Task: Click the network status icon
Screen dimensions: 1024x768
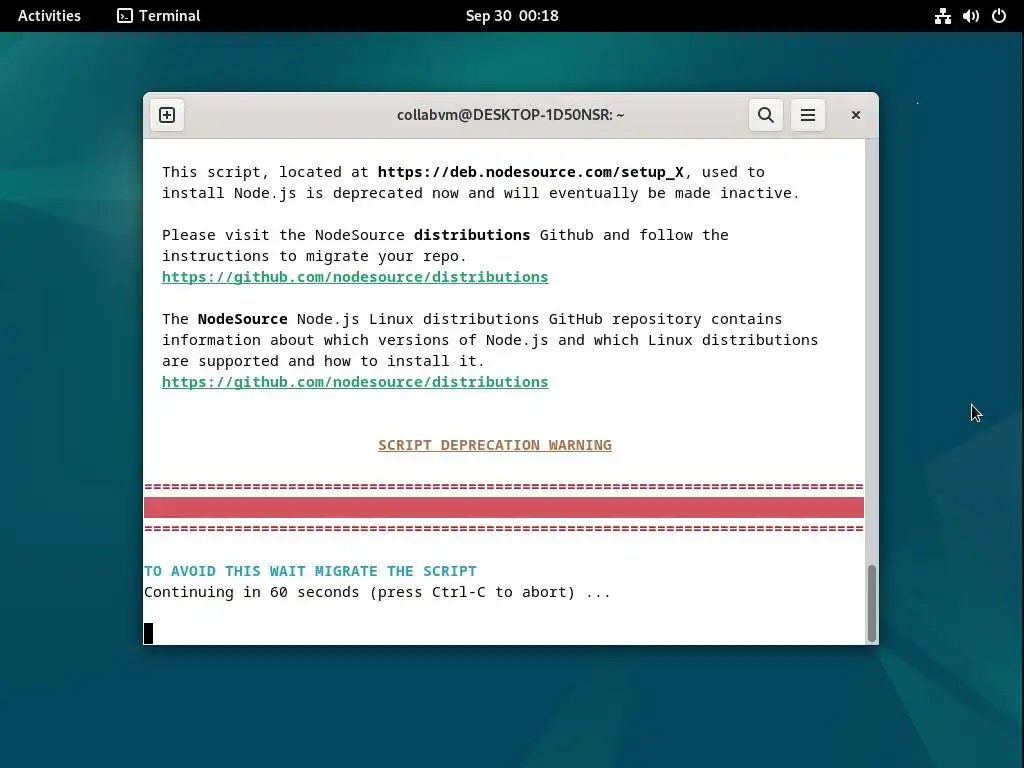Action: click(x=942, y=16)
